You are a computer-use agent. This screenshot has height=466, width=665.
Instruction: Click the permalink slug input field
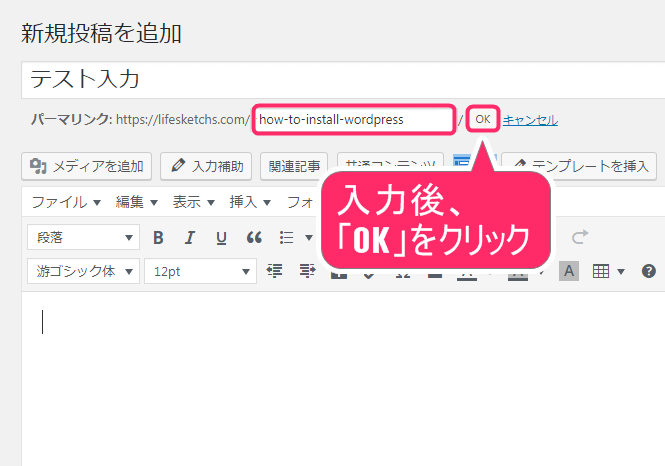coord(353,120)
